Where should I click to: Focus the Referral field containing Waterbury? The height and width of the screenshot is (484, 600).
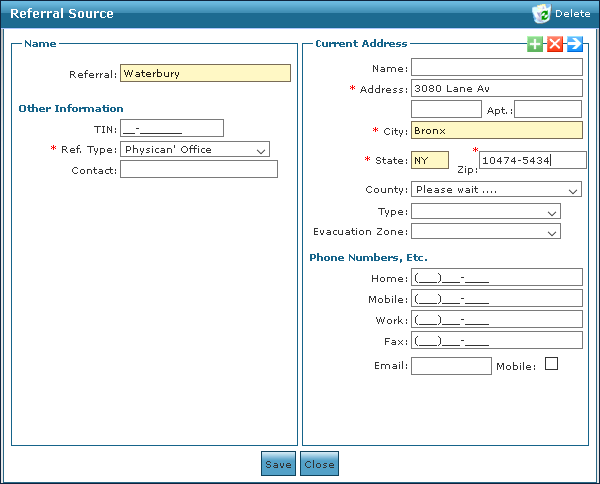point(205,73)
